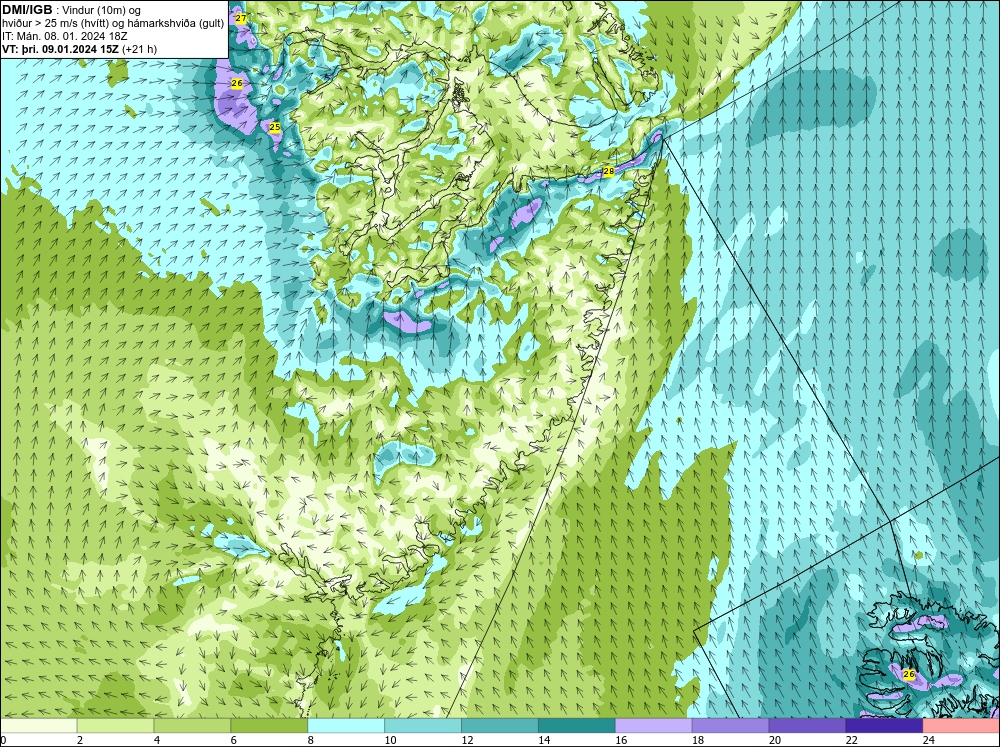
Task: Click legend scale value 24
Action: (x=929, y=740)
